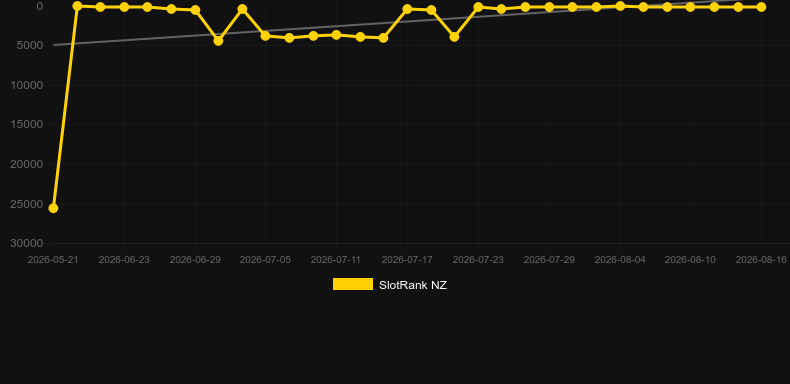Click the 10000 y-axis label
This screenshot has height=384, width=790.
(27, 85)
